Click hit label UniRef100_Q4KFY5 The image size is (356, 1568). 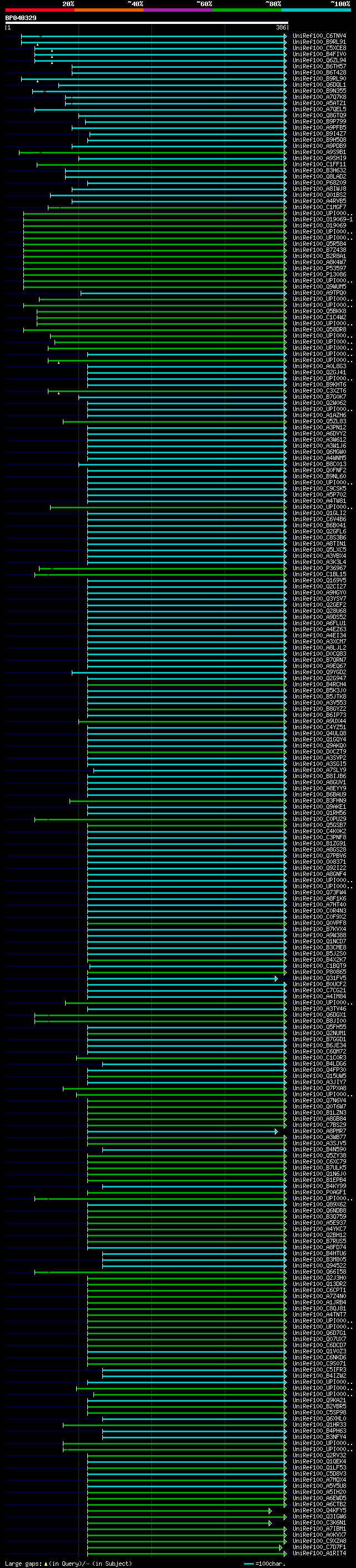pyautogui.click(x=319, y=1510)
